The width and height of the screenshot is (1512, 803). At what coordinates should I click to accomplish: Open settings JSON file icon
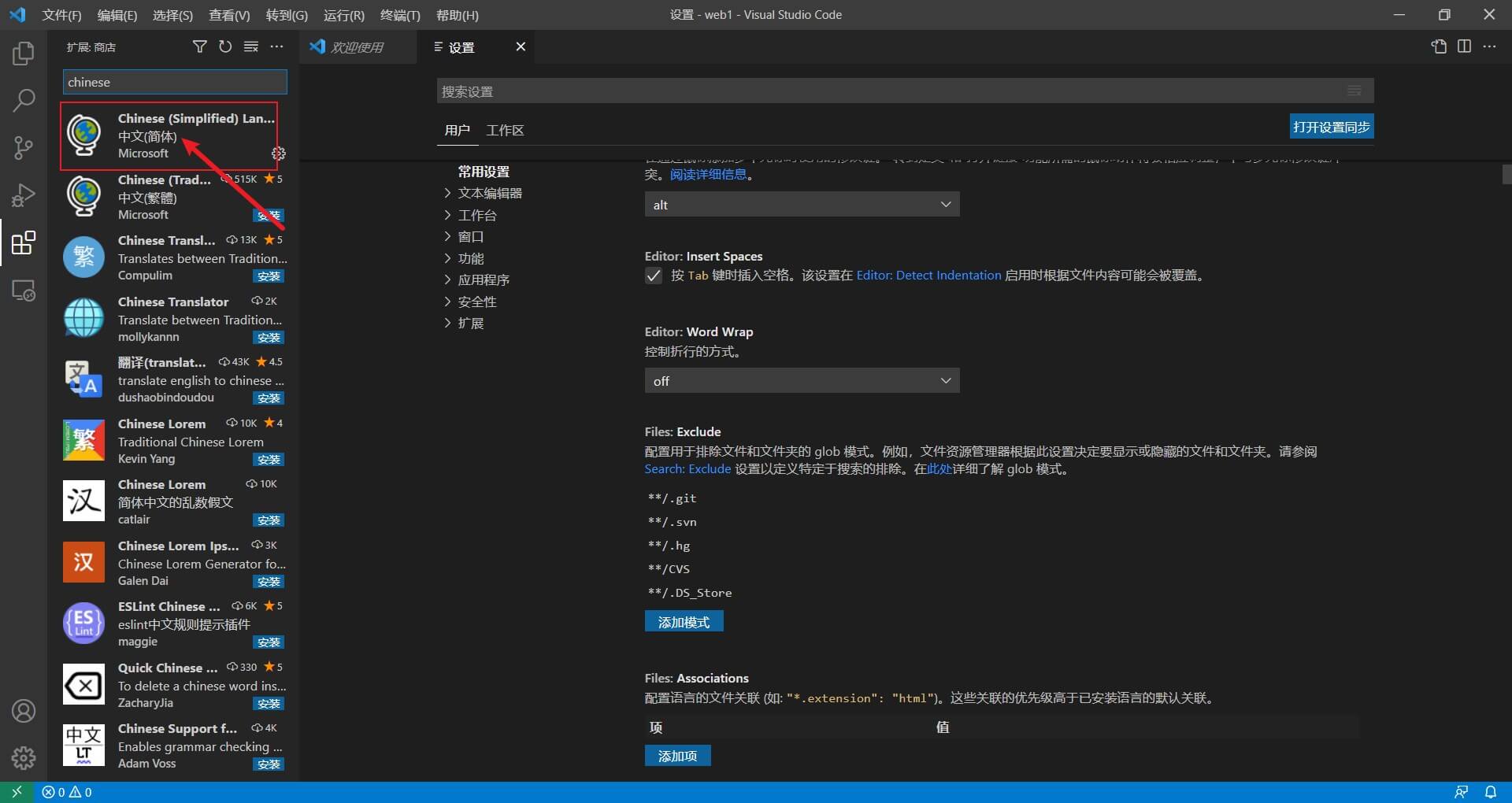coord(1439,46)
